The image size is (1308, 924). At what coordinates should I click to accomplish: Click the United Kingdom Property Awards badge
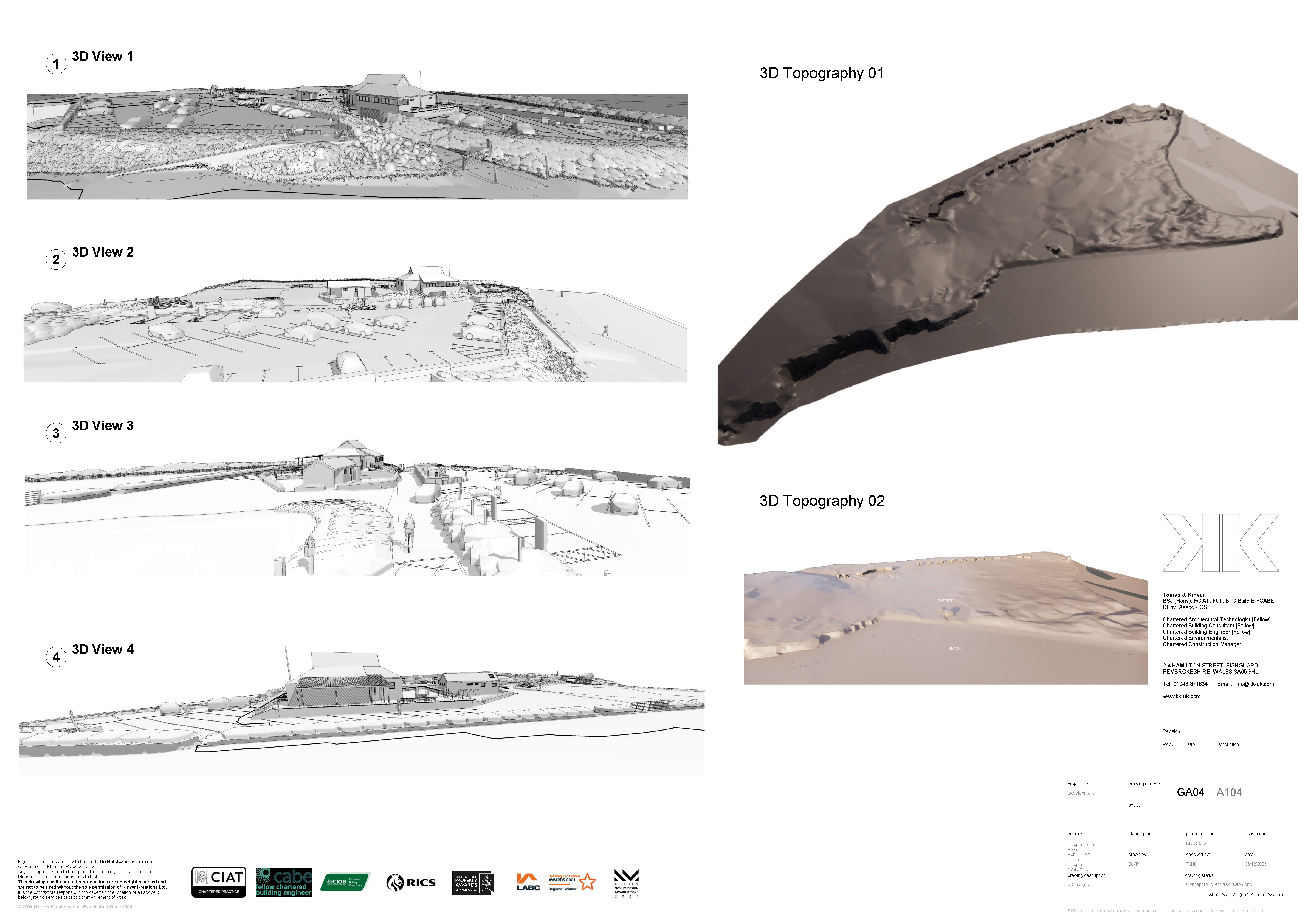pos(472,882)
